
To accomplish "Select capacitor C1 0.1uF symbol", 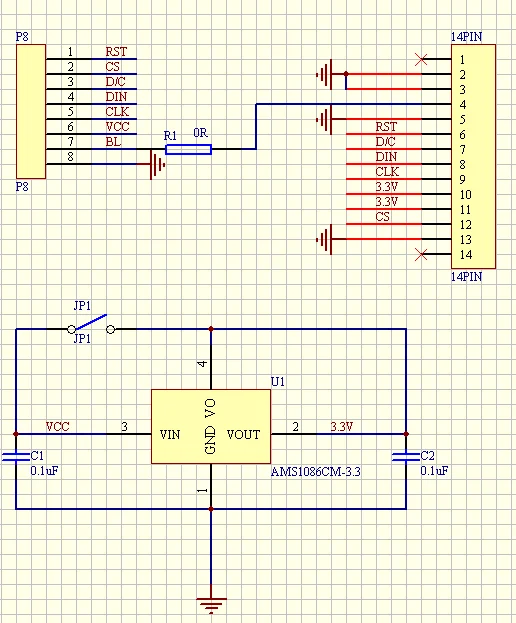I will 16,457.
